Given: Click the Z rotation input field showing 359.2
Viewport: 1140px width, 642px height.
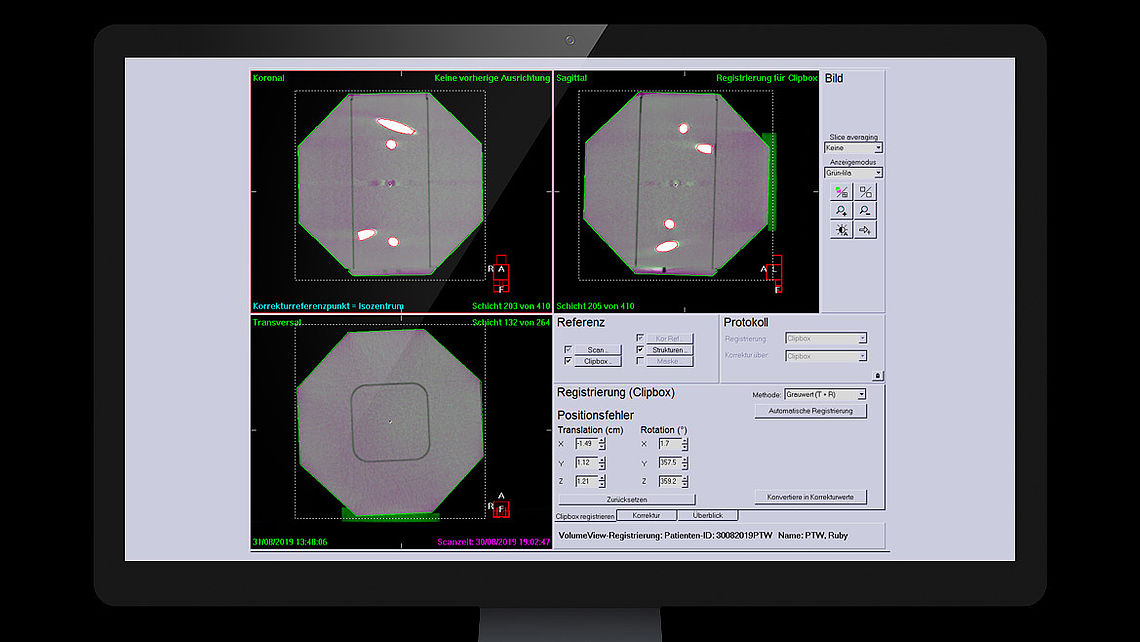Looking at the screenshot, I should coord(668,482).
